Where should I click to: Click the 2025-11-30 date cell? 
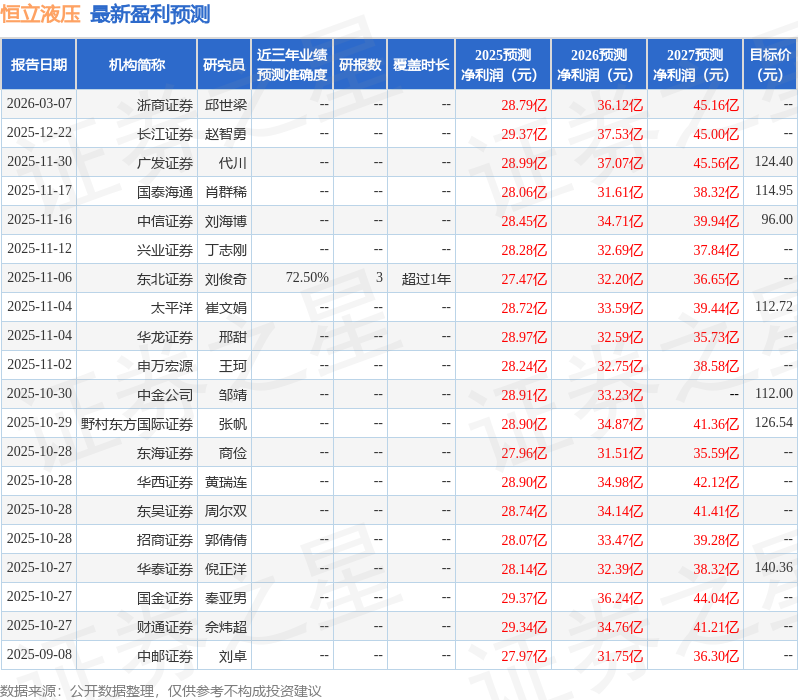pyautogui.click(x=39, y=162)
